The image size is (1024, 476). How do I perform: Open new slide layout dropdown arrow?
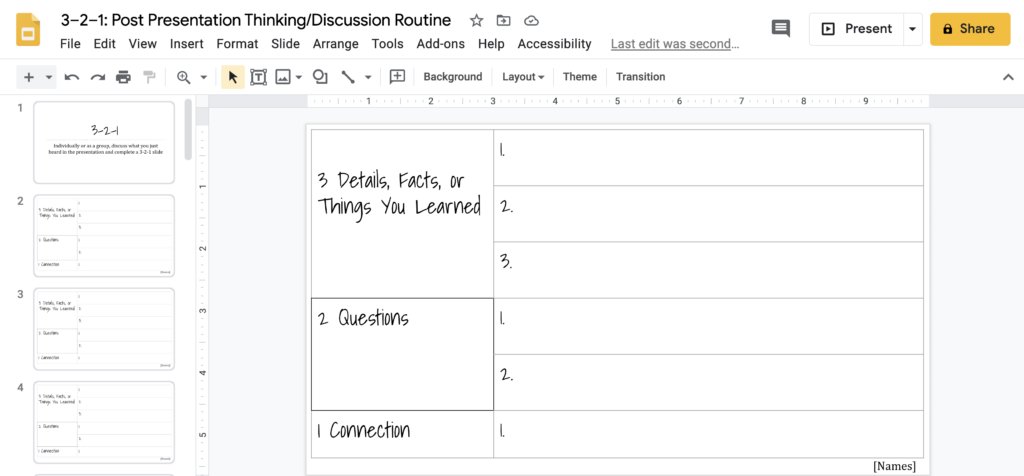[x=49, y=77]
